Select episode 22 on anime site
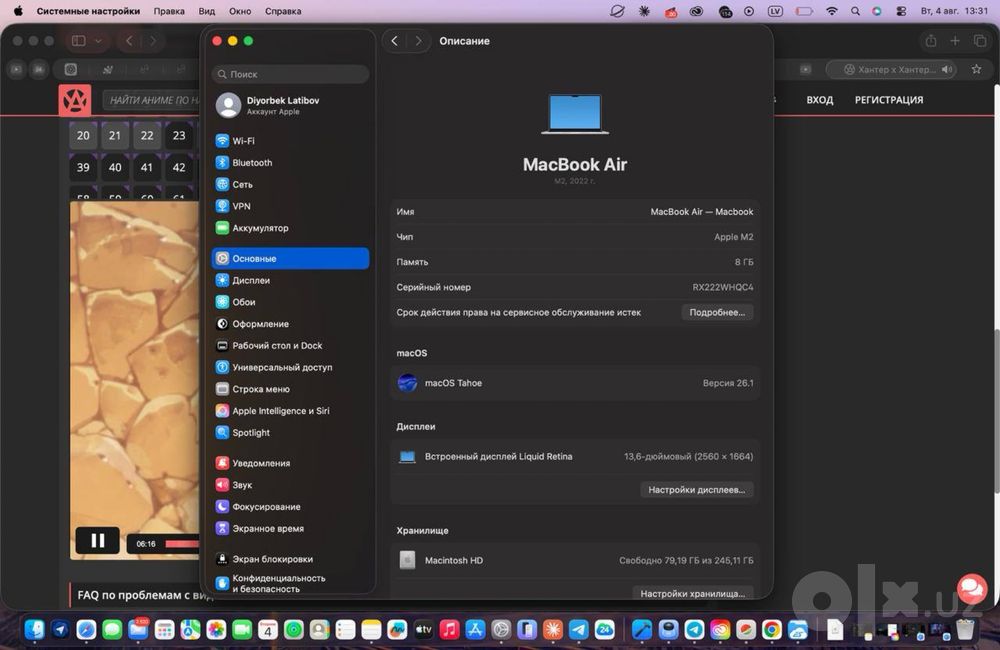 pyautogui.click(x=147, y=135)
